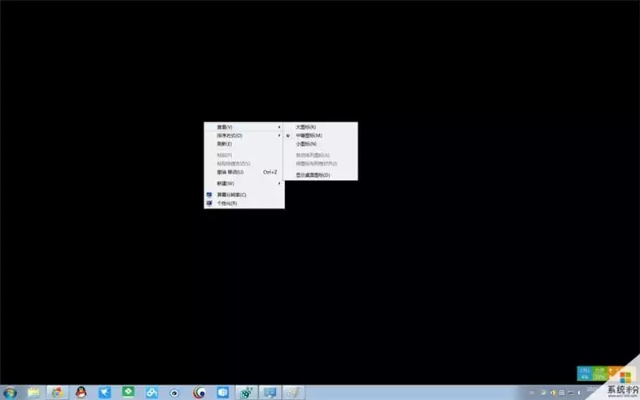Switch to the pencil-icon taskbar button
Screen dimensions: 640x400
coord(293,393)
